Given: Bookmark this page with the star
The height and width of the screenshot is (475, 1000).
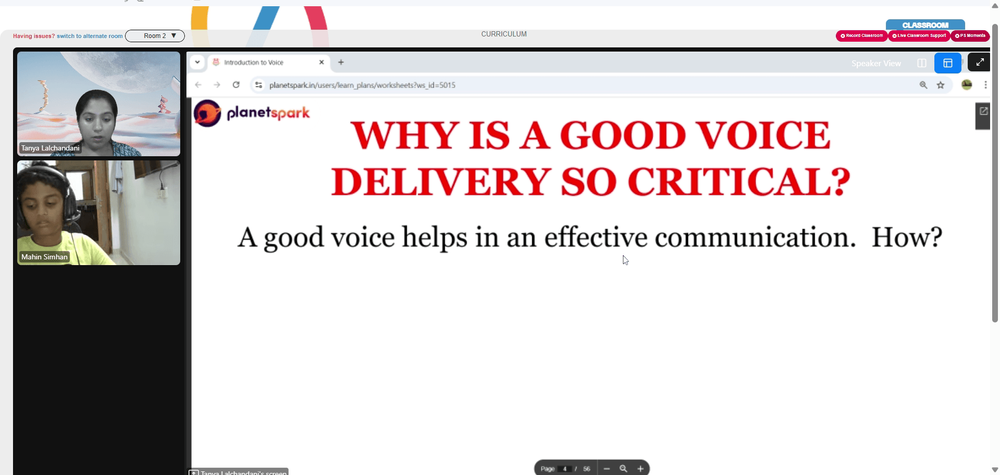Looking at the screenshot, I should pos(940,85).
